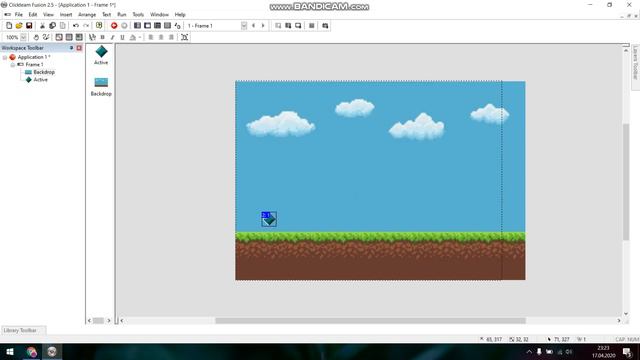Collapse the Application 1 tree node
The width and height of the screenshot is (640, 360).
tap(5, 57)
